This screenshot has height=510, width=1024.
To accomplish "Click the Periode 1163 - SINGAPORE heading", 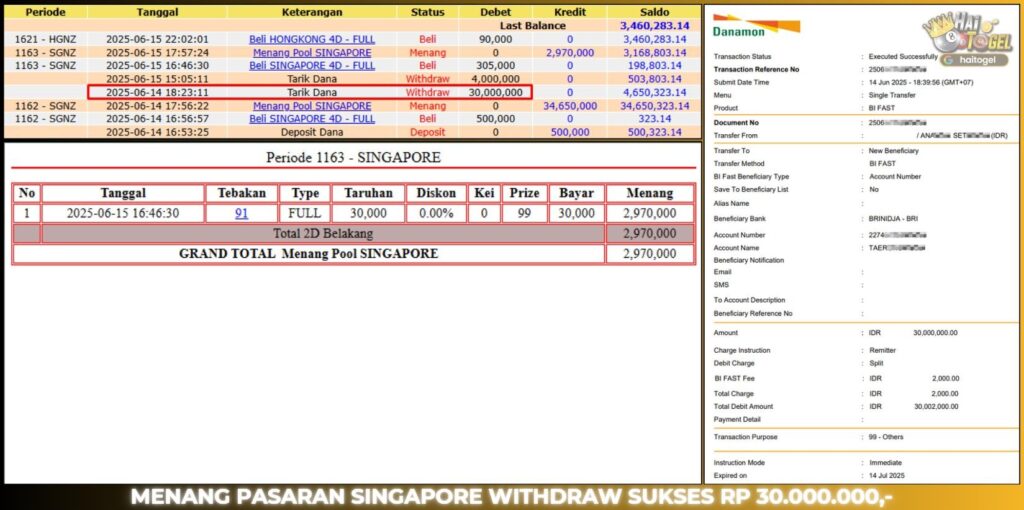I will tap(353, 157).
